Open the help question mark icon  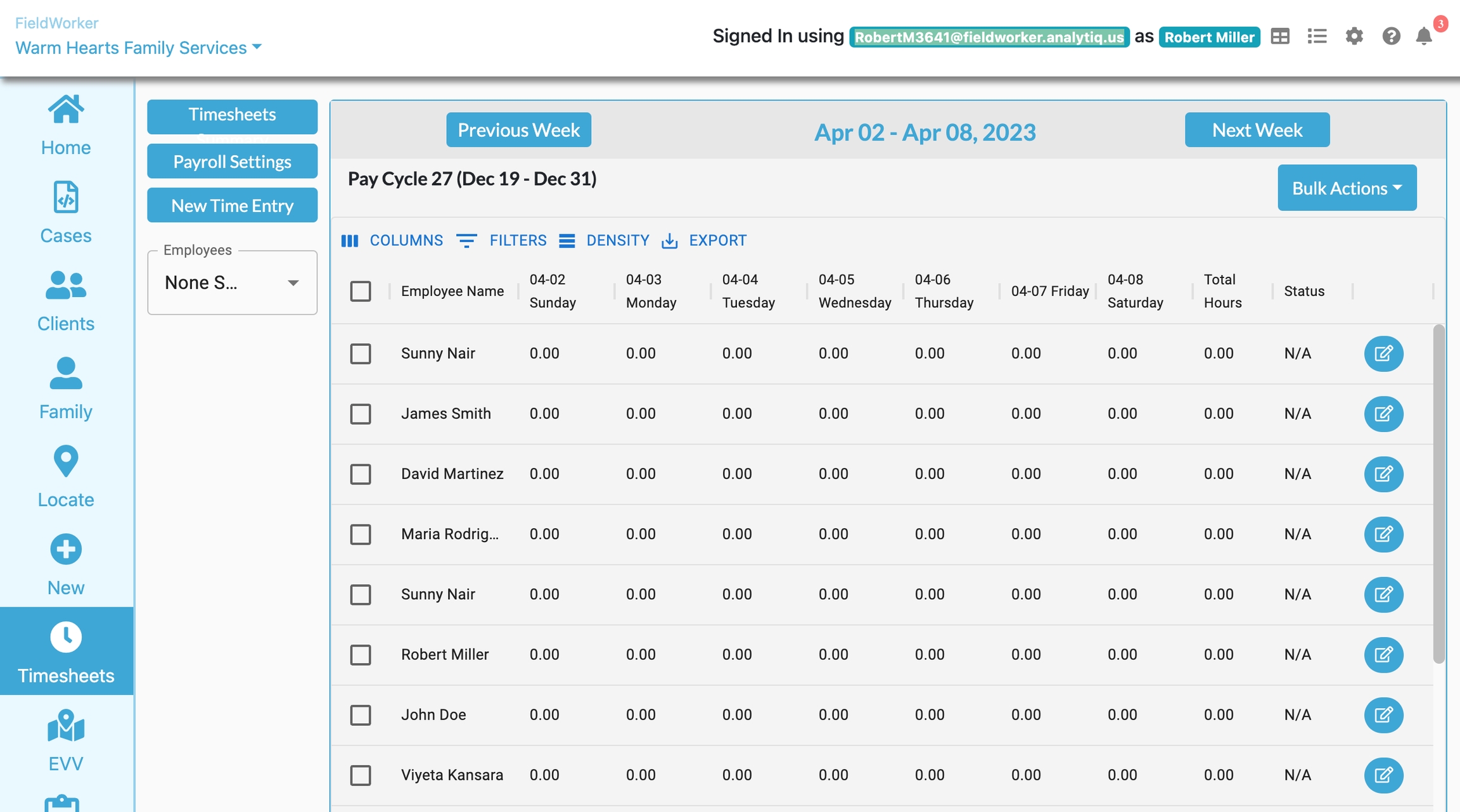1391,36
